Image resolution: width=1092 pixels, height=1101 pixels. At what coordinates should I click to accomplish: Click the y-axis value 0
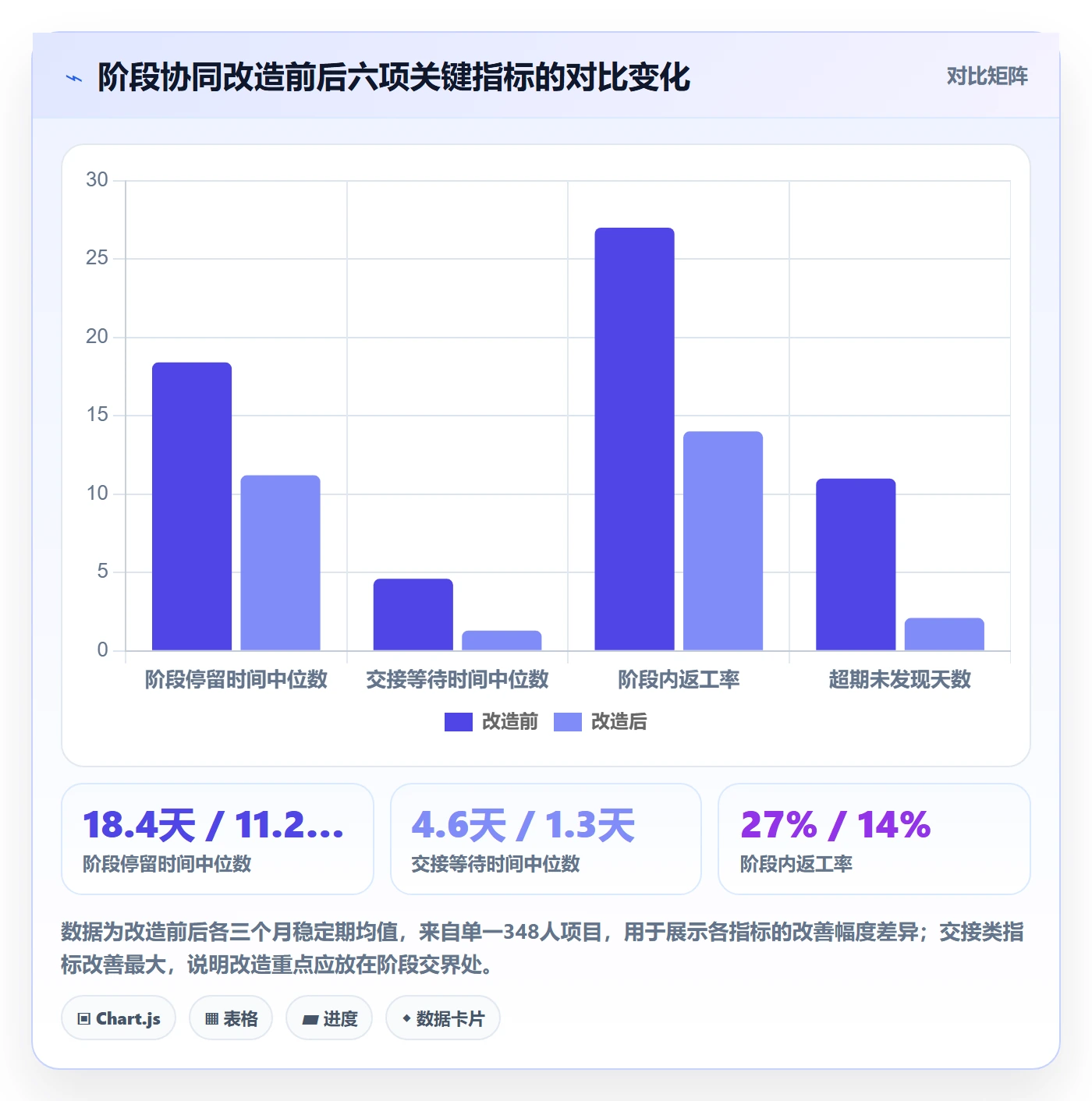click(102, 650)
